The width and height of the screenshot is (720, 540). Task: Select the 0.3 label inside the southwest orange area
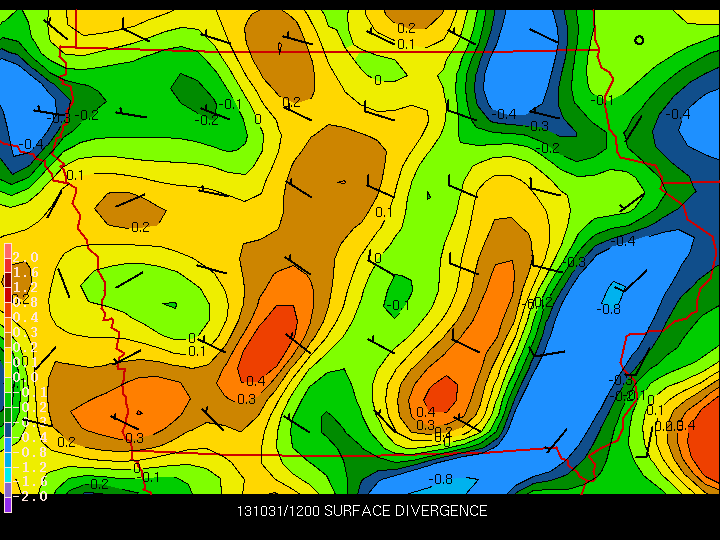point(134,438)
